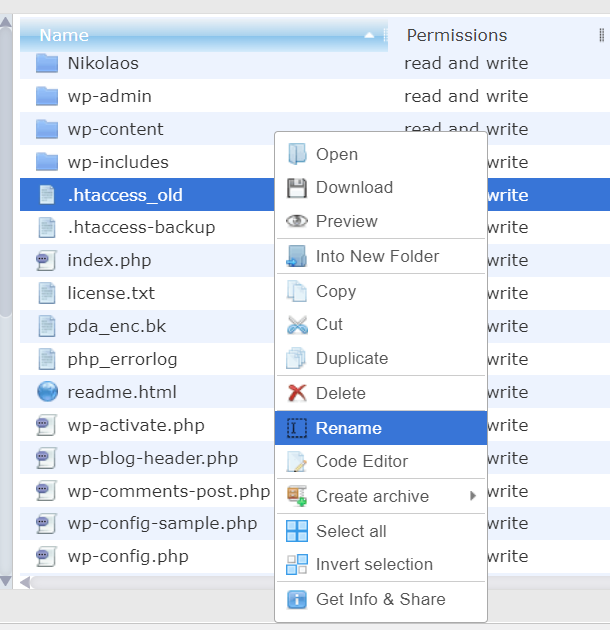The height and width of the screenshot is (630, 610).
Task: Choose Cut from the context menu
Action: click(381, 325)
